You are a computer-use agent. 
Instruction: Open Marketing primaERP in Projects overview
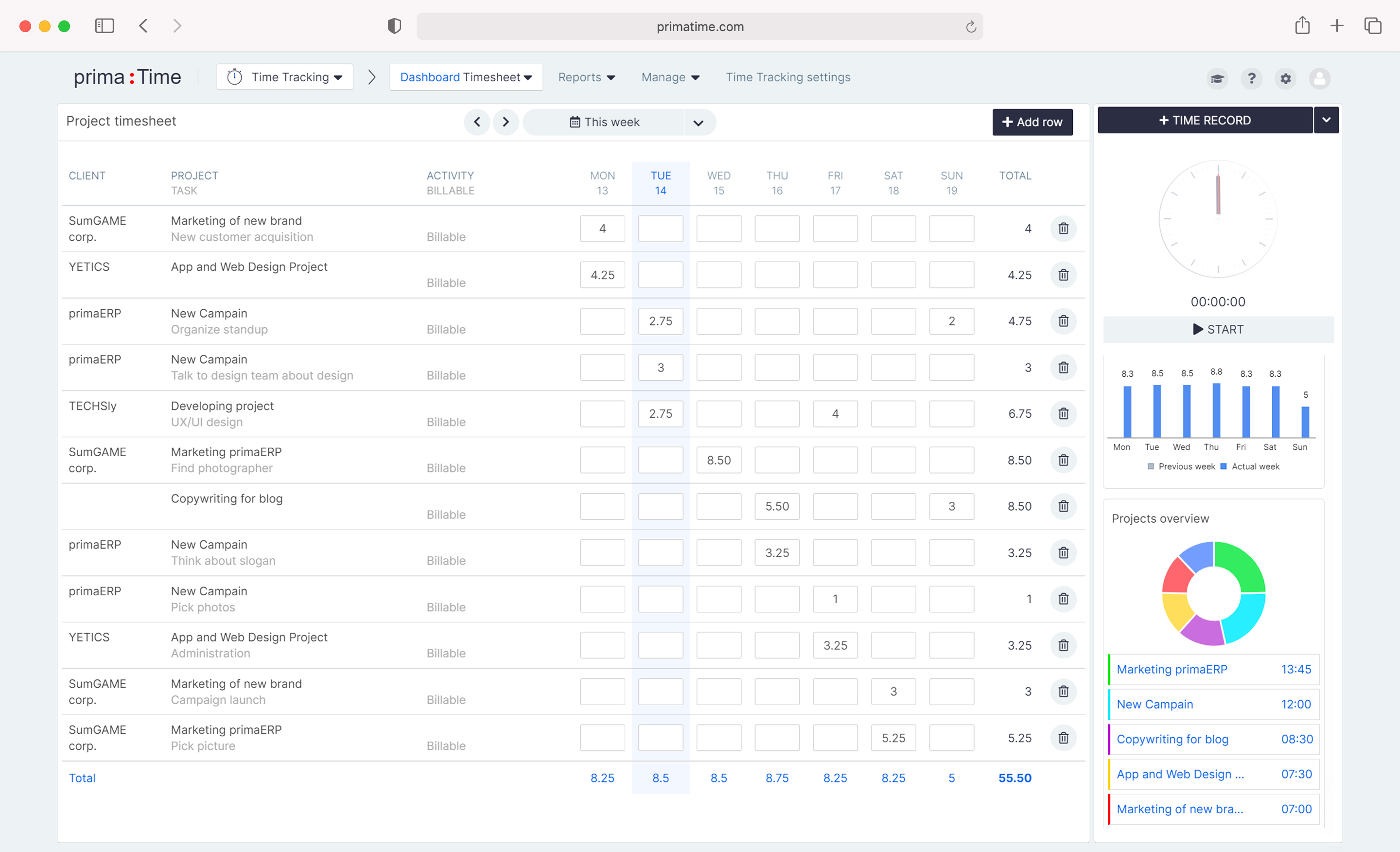1172,670
